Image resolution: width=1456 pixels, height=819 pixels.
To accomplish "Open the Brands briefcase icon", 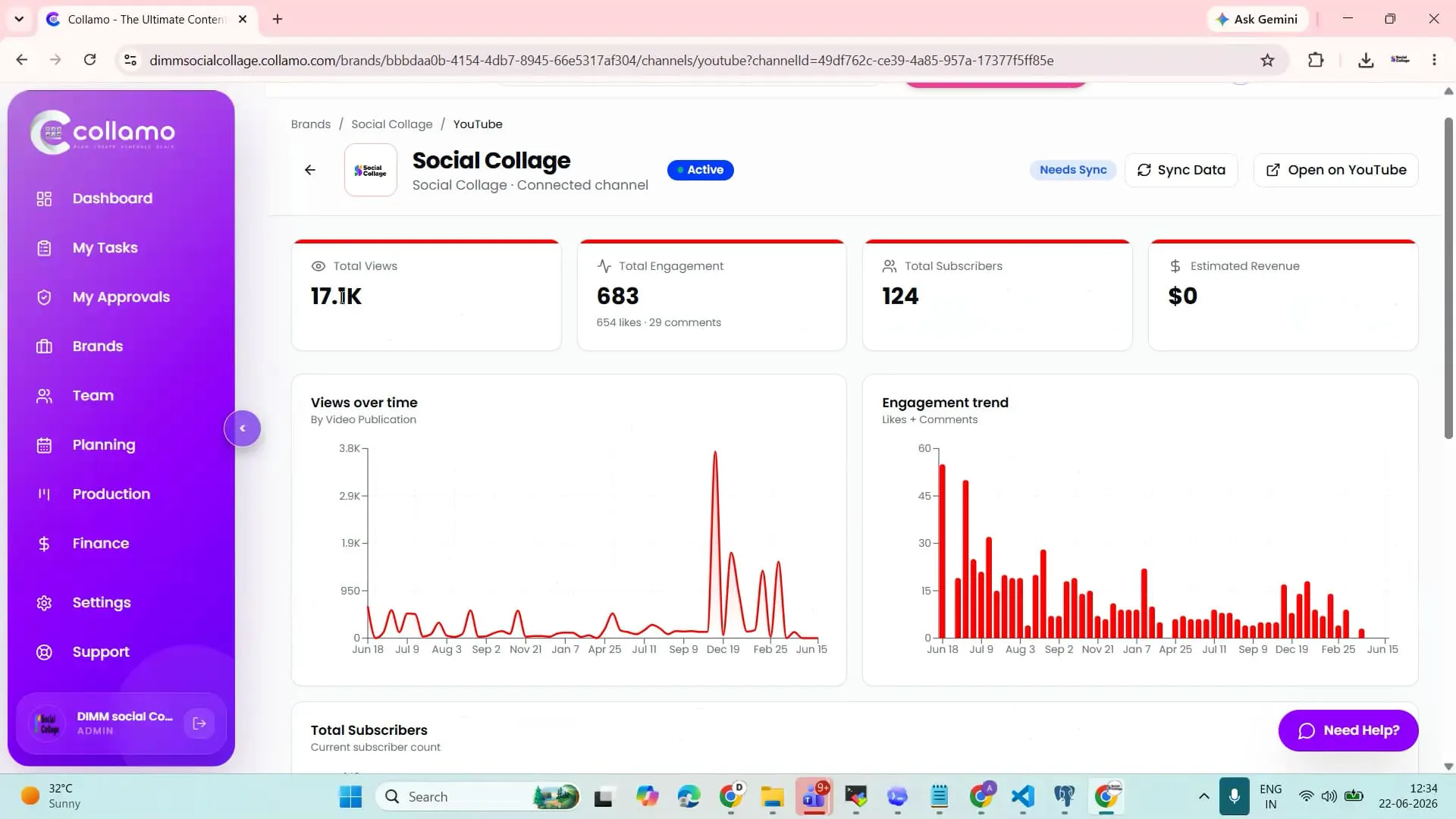I will coord(44,347).
